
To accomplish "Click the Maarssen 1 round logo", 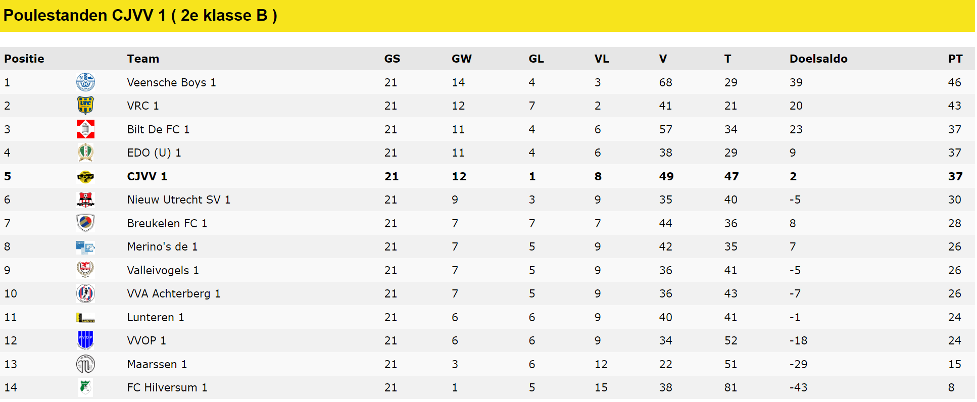I will coord(85,364).
